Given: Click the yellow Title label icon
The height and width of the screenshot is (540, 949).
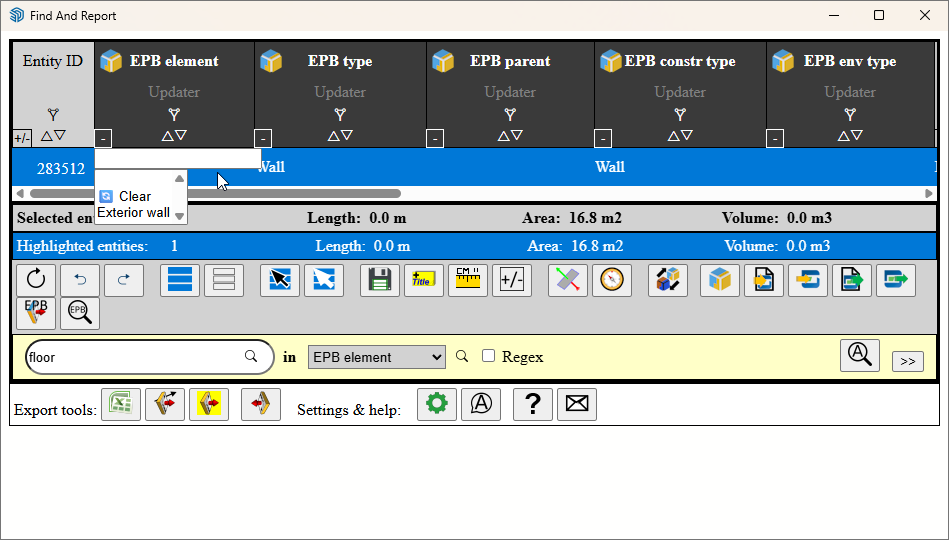Looking at the screenshot, I should tap(424, 280).
